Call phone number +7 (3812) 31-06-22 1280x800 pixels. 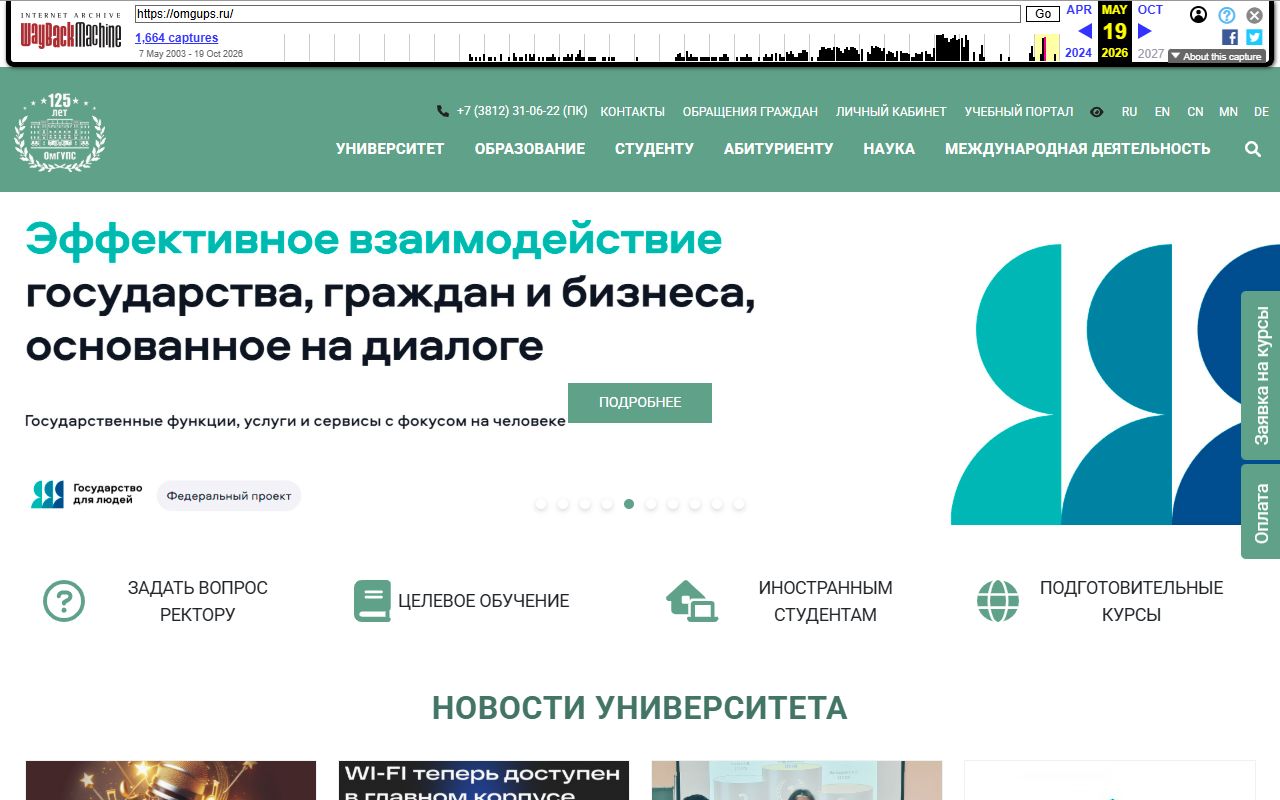pyautogui.click(x=522, y=112)
